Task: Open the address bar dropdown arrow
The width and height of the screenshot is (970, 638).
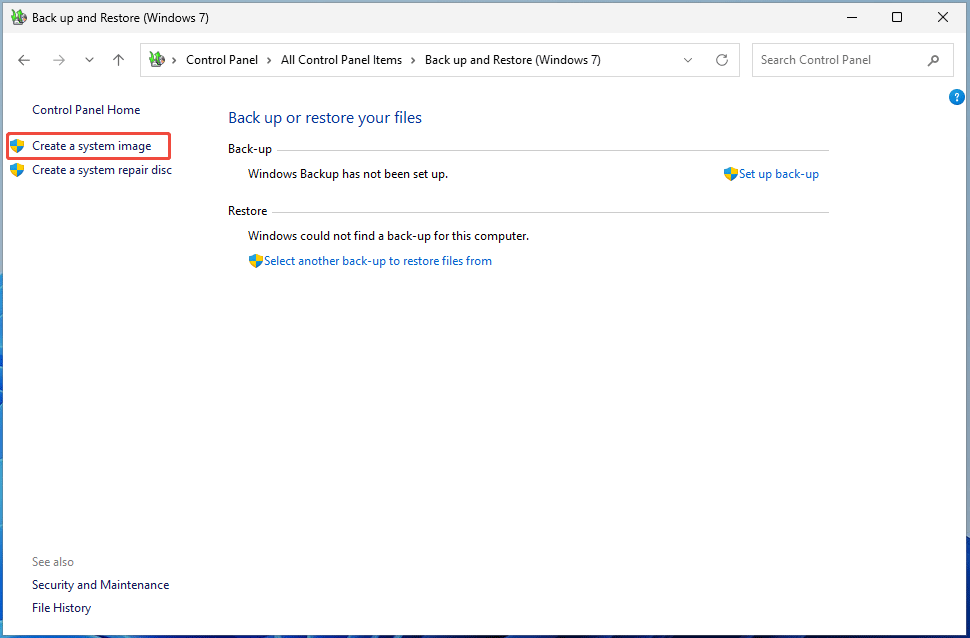Action: tap(688, 60)
